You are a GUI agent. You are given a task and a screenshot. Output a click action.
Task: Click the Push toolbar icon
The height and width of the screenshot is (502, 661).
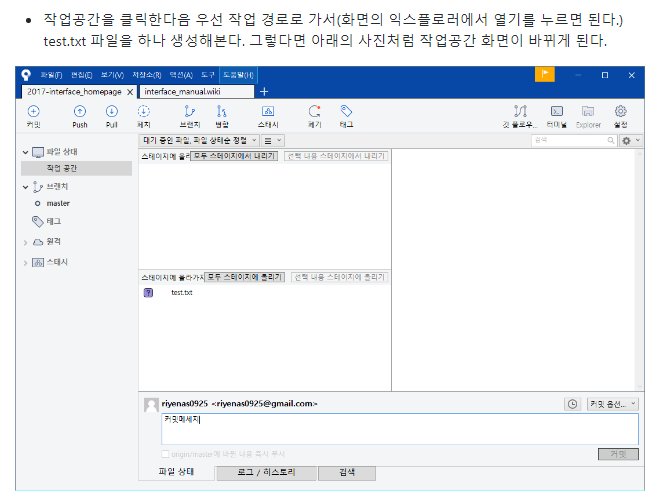coord(80,112)
